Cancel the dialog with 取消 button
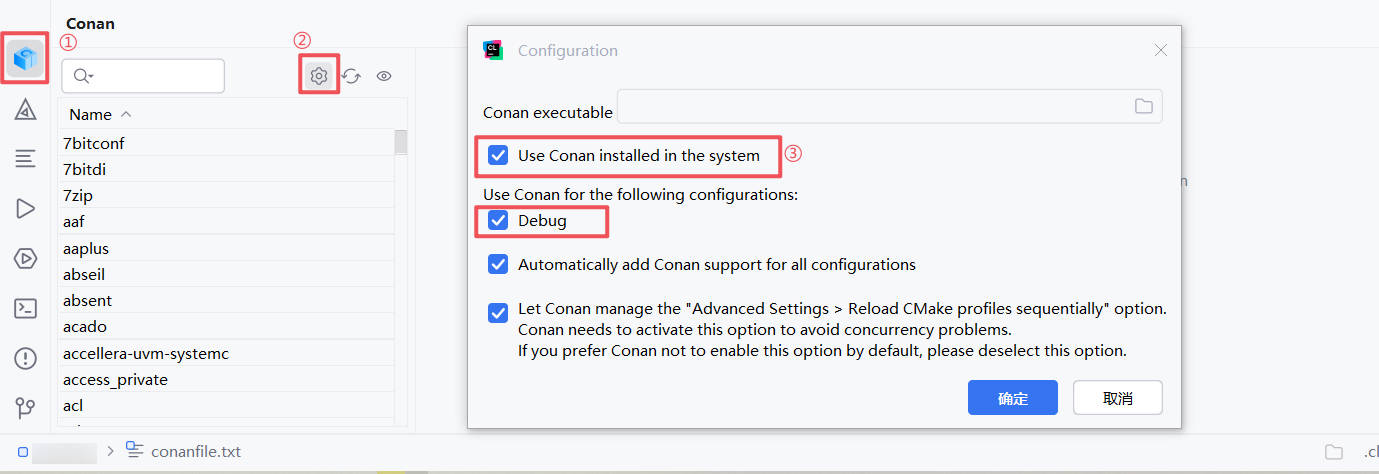 (x=1117, y=398)
